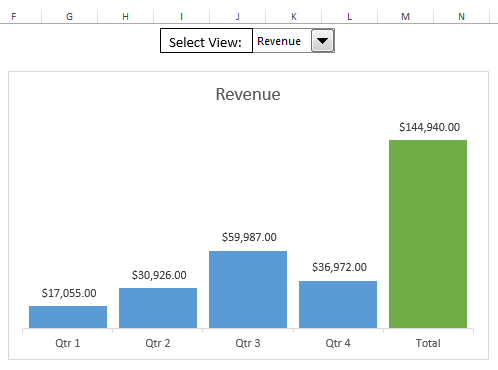Select the $17,055.00 data label
The width and height of the screenshot is (498, 370).
click(x=69, y=293)
